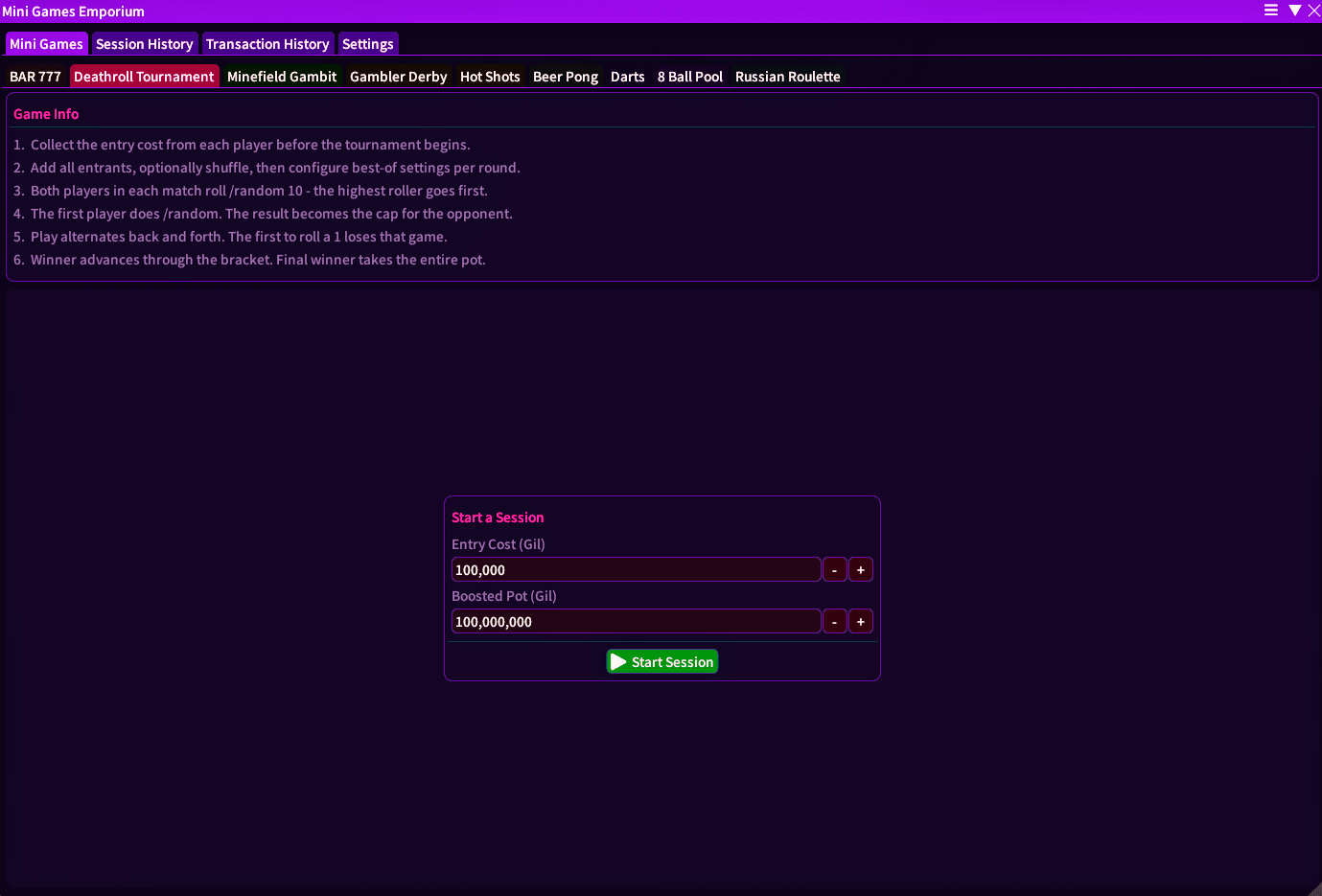Open the Minefield Gambit game tab
The height and width of the screenshot is (896, 1322).
tap(282, 77)
